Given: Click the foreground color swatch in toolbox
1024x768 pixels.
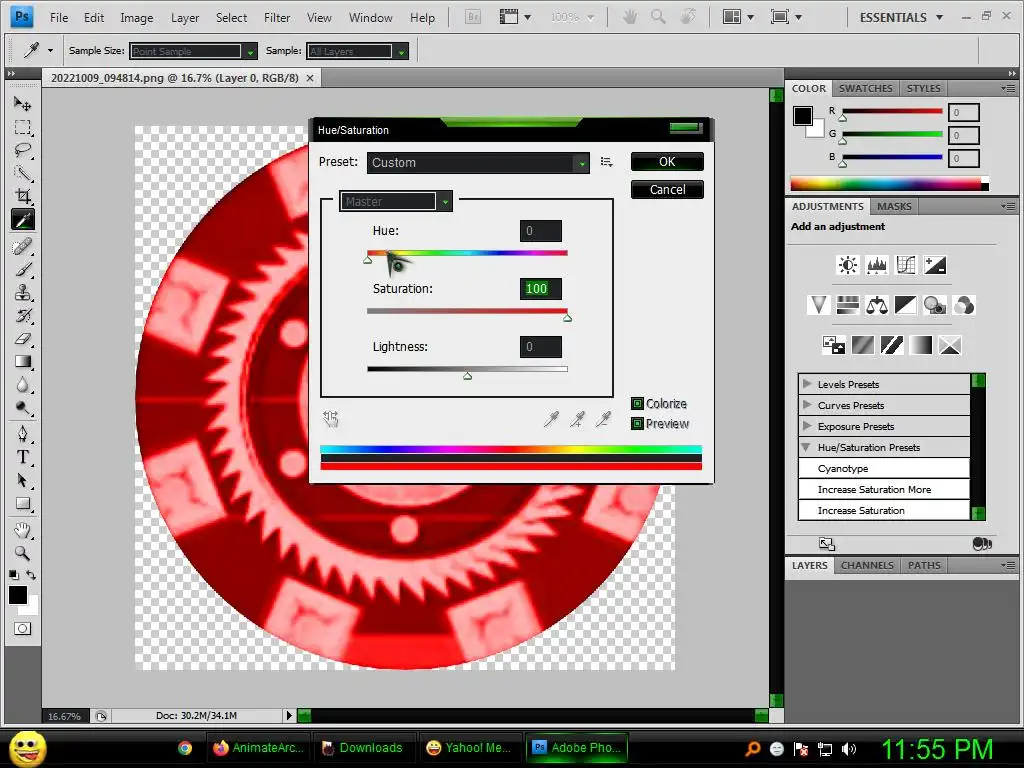Looking at the screenshot, I should pyautogui.click(x=18, y=595).
